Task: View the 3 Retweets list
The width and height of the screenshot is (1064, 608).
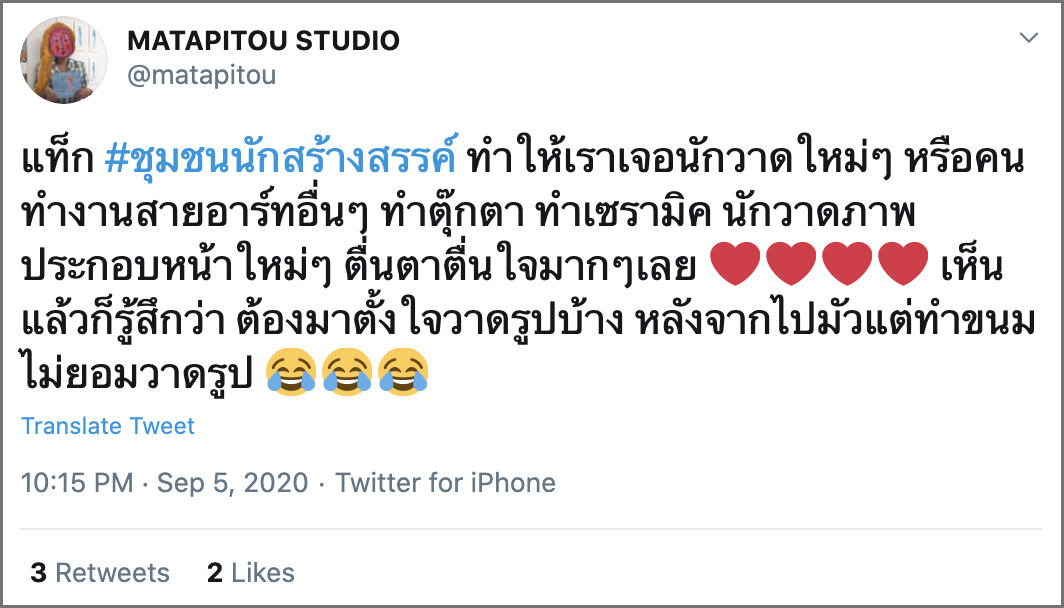Action: tap(100, 573)
